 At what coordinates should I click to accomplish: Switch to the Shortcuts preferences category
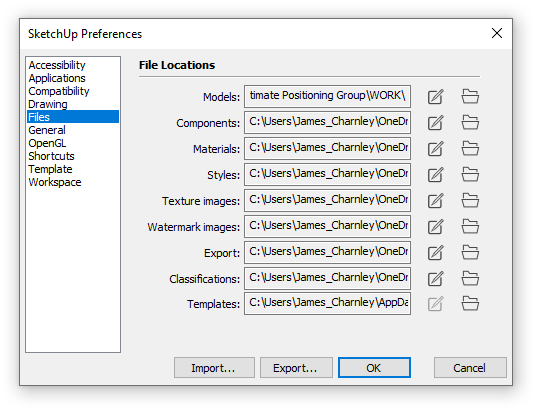click(x=51, y=156)
